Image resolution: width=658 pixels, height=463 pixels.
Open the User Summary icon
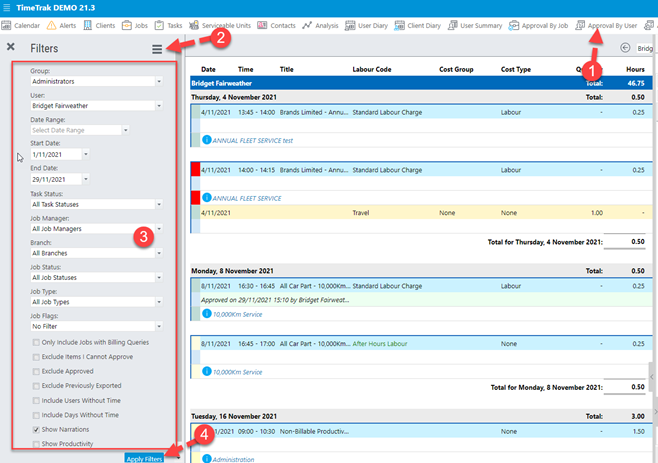coord(452,26)
